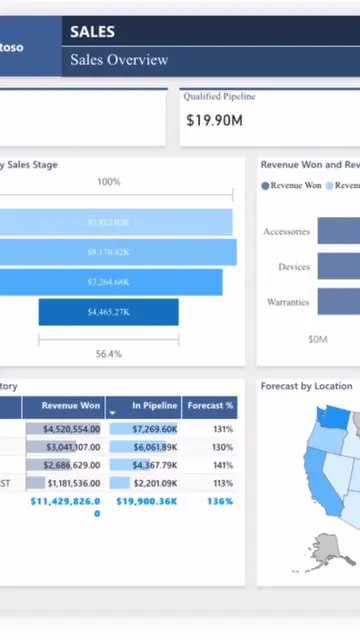Click the 141% forecast cell

(x=223, y=465)
